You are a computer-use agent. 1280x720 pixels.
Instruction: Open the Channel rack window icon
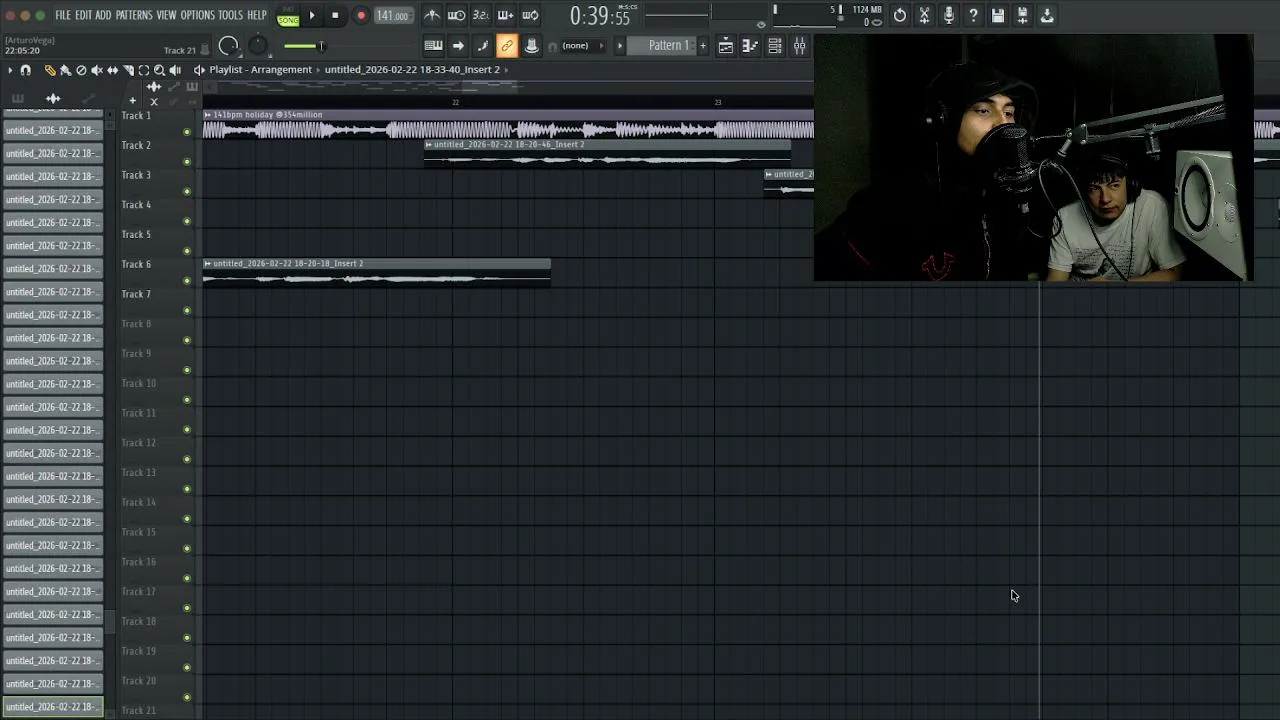tap(775, 46)
